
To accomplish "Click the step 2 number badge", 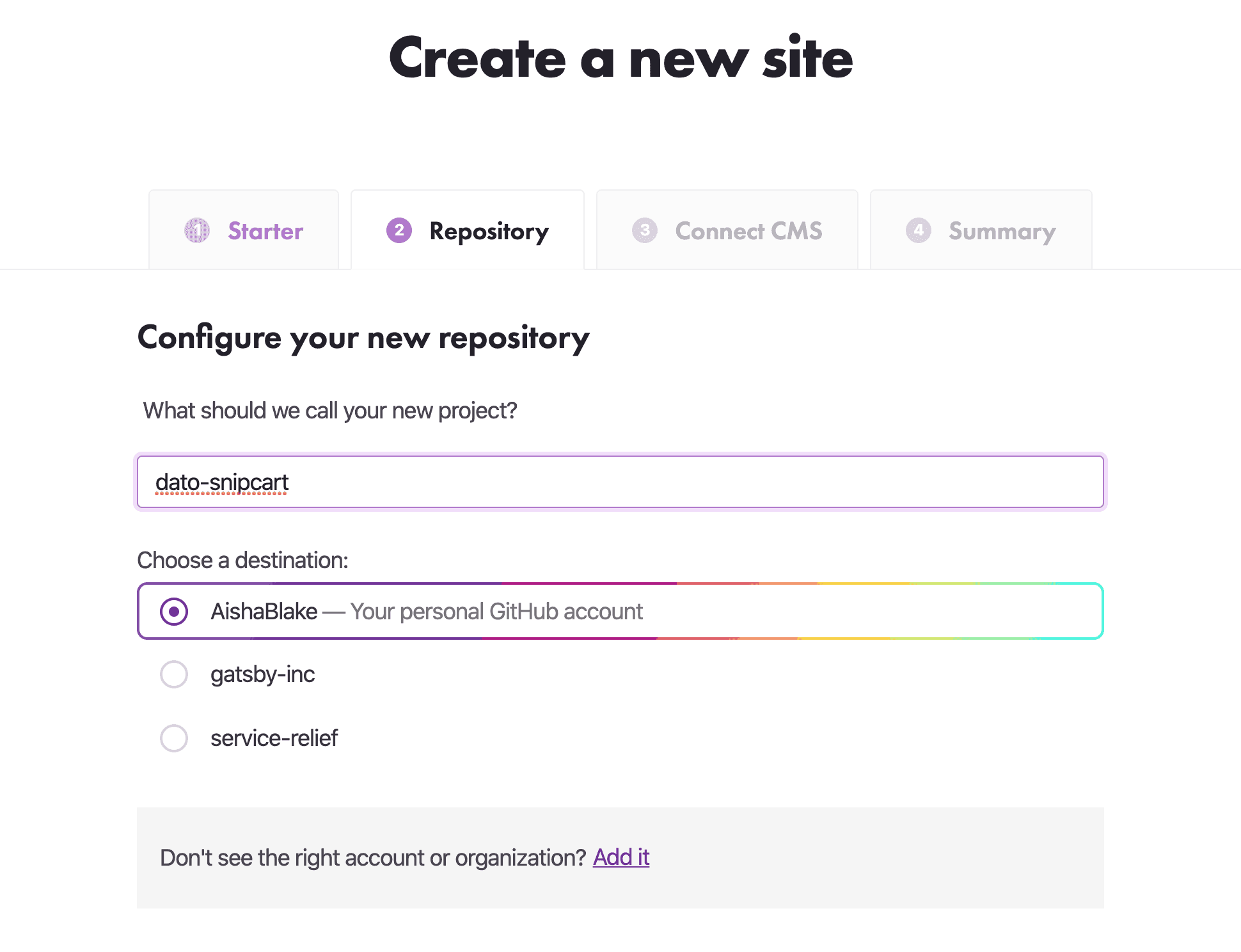I will point(399,230).
